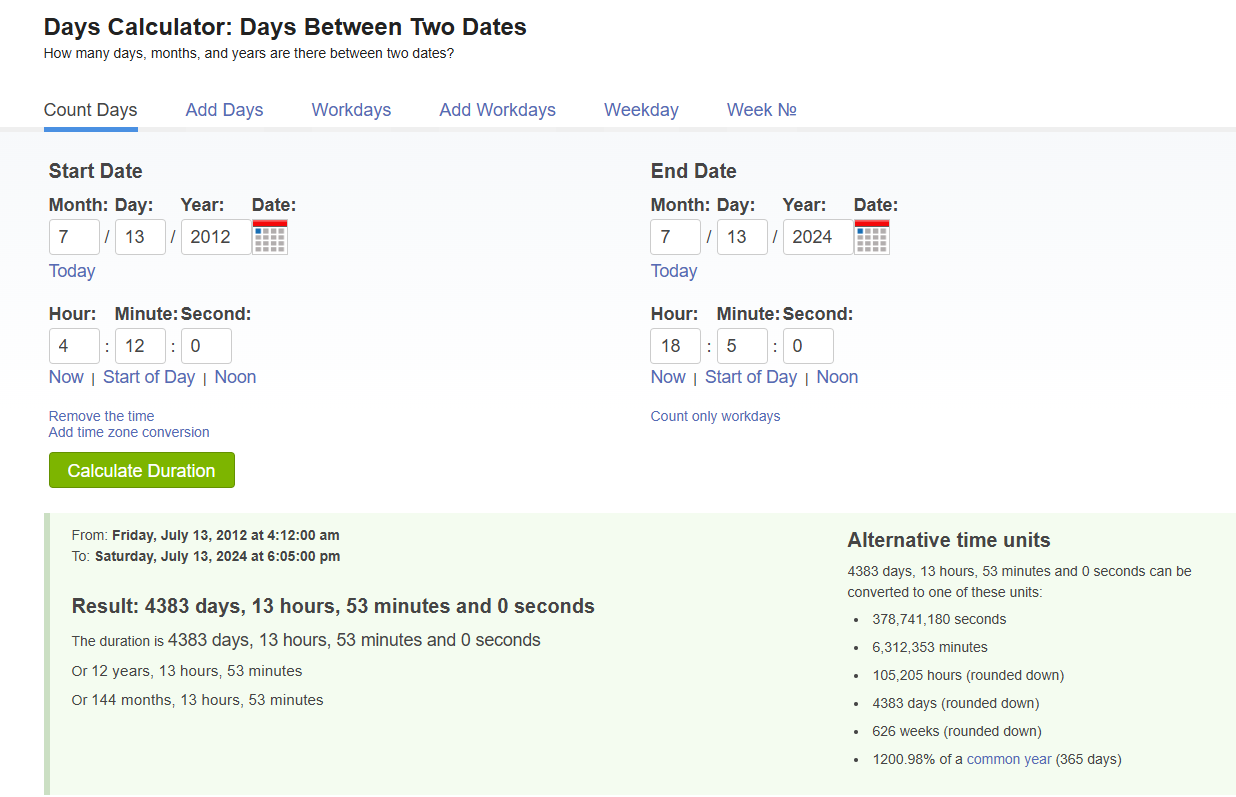The width and height of the screenshot is (1236, 797).
Task: Click Start of Day under Start Date
Action: [x=149, y=377]
